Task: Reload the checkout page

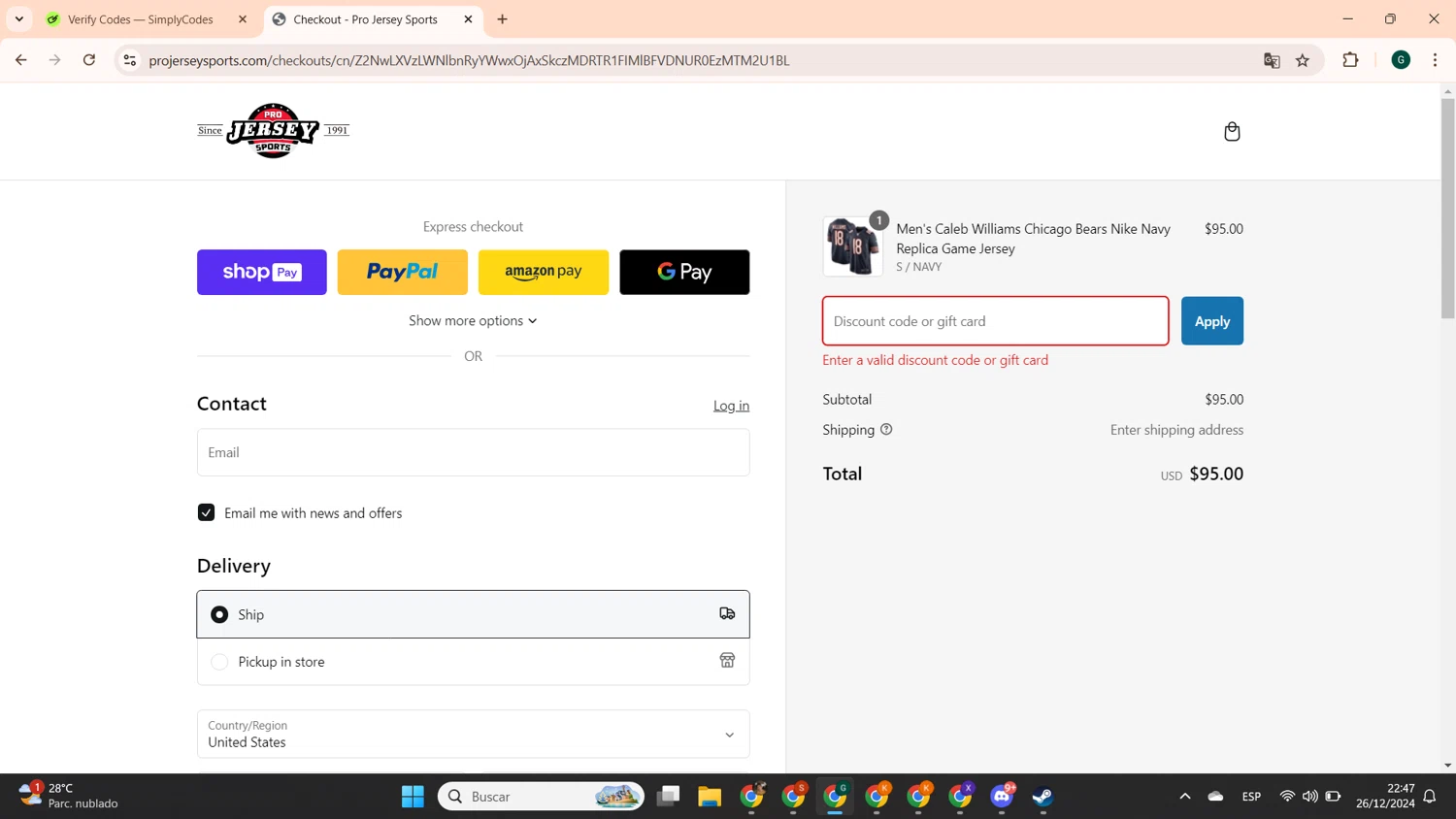Action: [x=89, y=60]
